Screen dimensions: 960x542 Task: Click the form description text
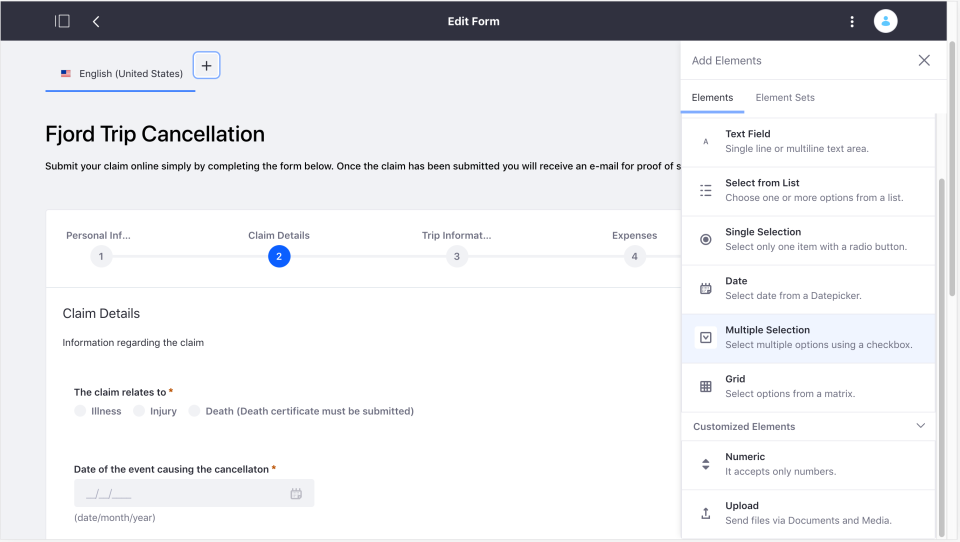pos(363,166)
